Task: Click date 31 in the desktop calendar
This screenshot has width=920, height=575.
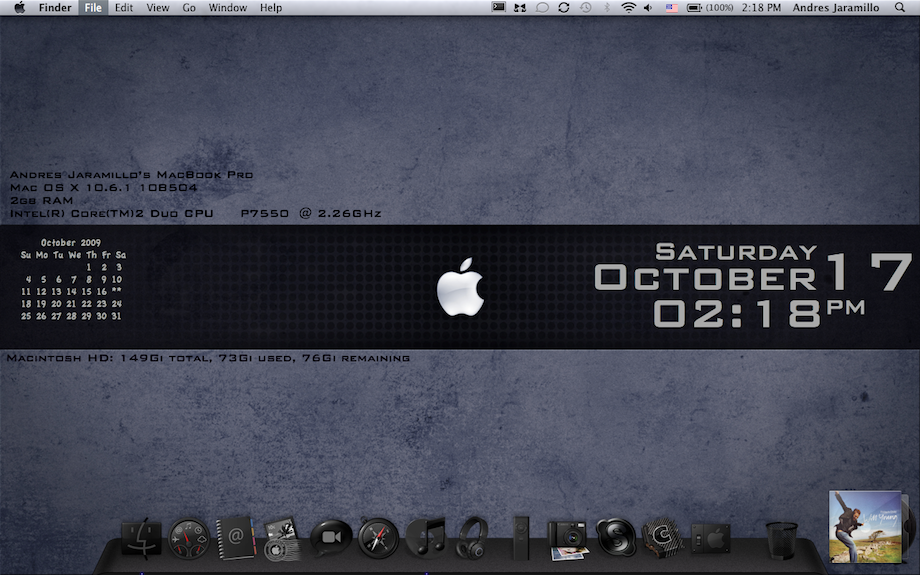Action: pos(116,316)
